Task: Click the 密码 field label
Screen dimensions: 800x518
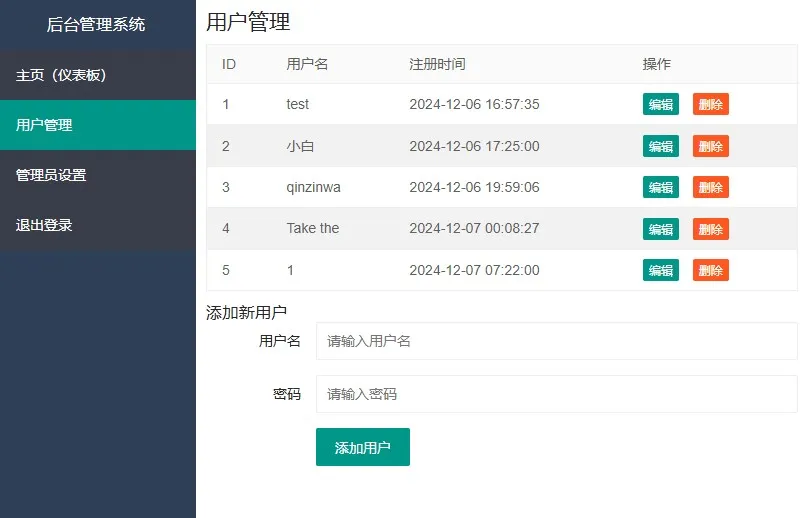Action: pyautogui.click(x=287, y=394)
